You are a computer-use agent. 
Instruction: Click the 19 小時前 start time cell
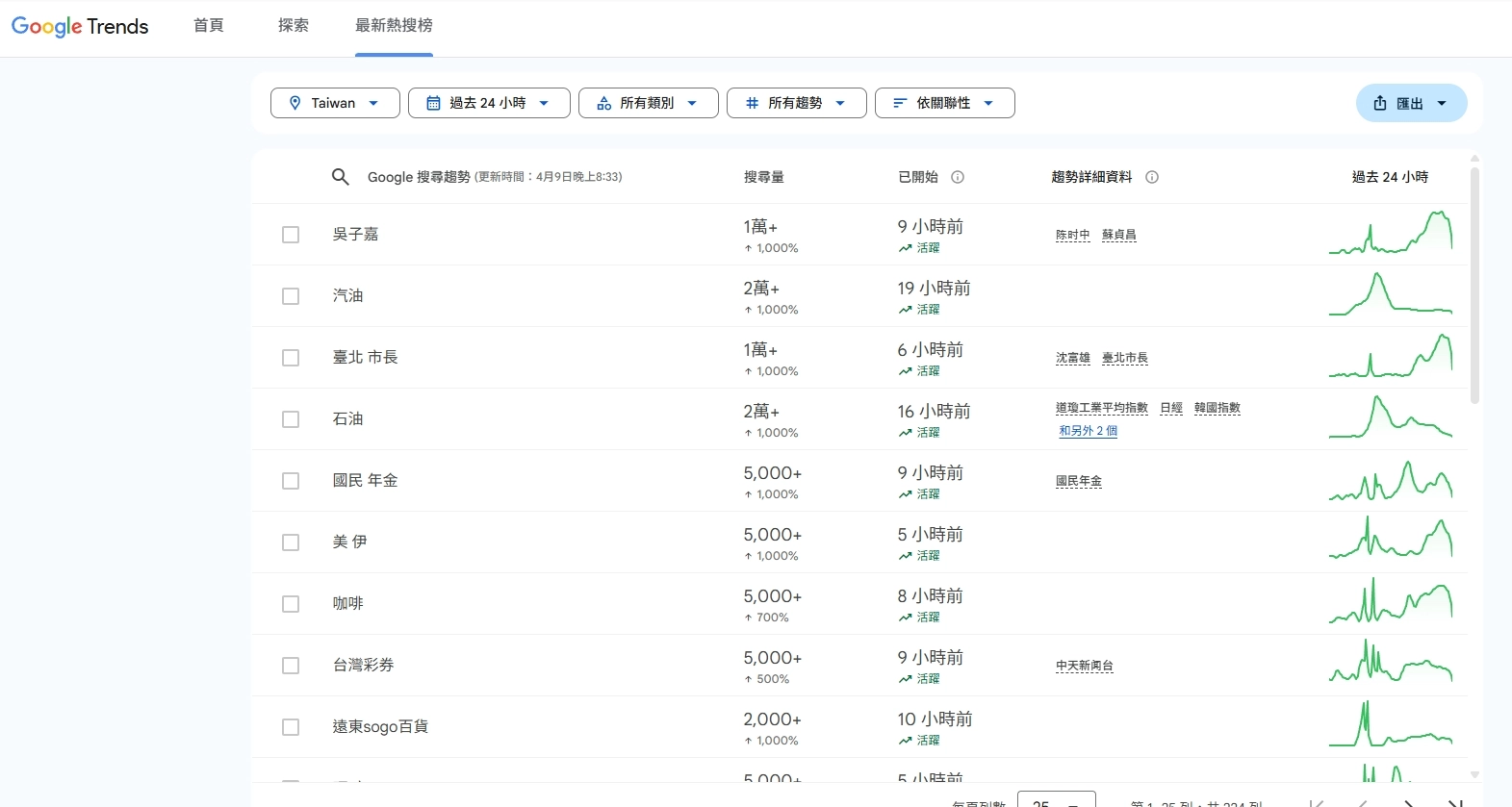[935, 289]
